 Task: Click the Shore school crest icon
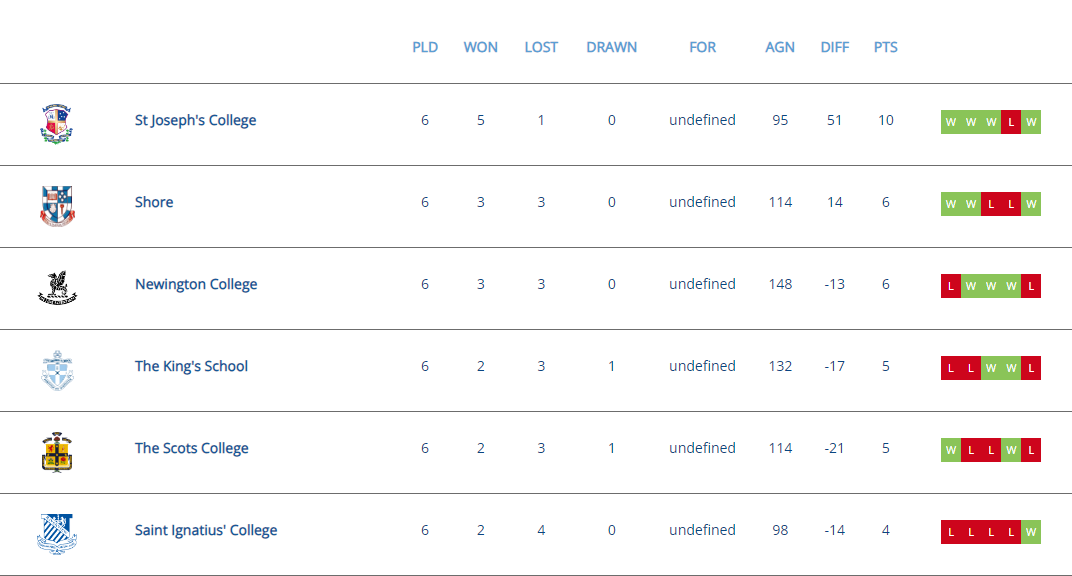point(57,206)
